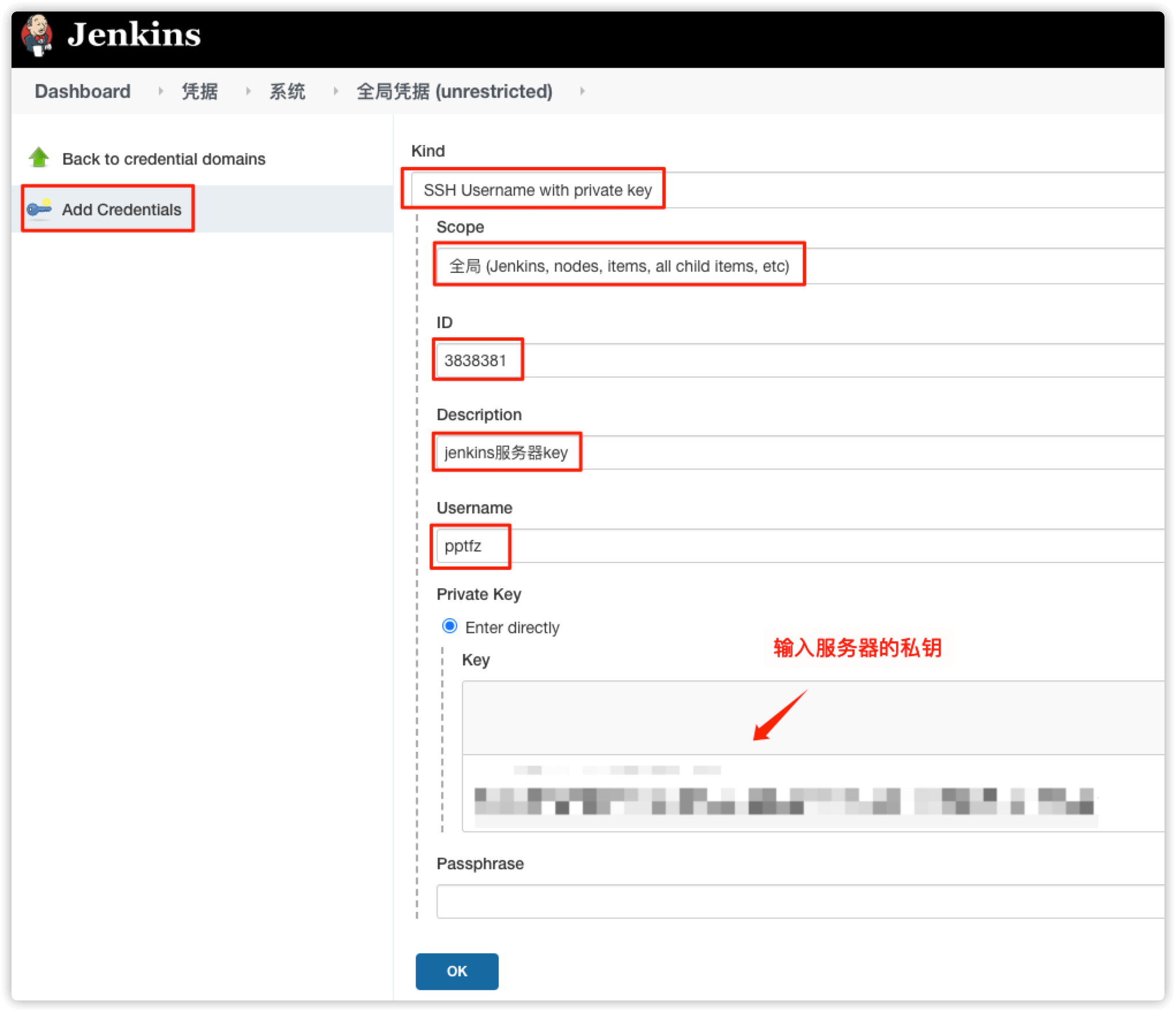Viewport: 1176px width, 1012px height.
Task: Open 全局凭据 (unrestricted) breadcrumb
Action: coord(454,91)
